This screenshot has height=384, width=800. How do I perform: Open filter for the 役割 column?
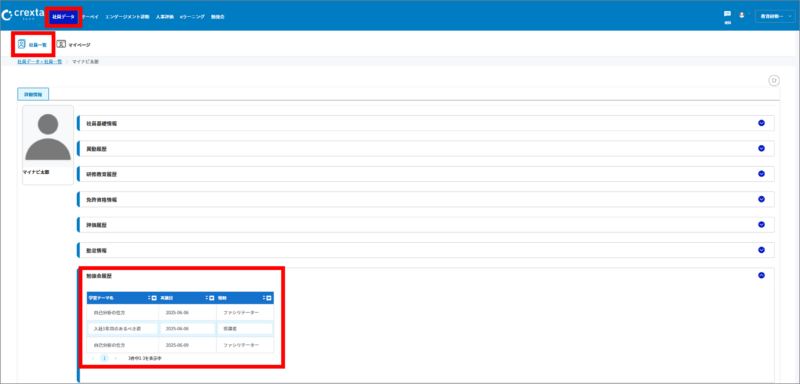(269, 298)
